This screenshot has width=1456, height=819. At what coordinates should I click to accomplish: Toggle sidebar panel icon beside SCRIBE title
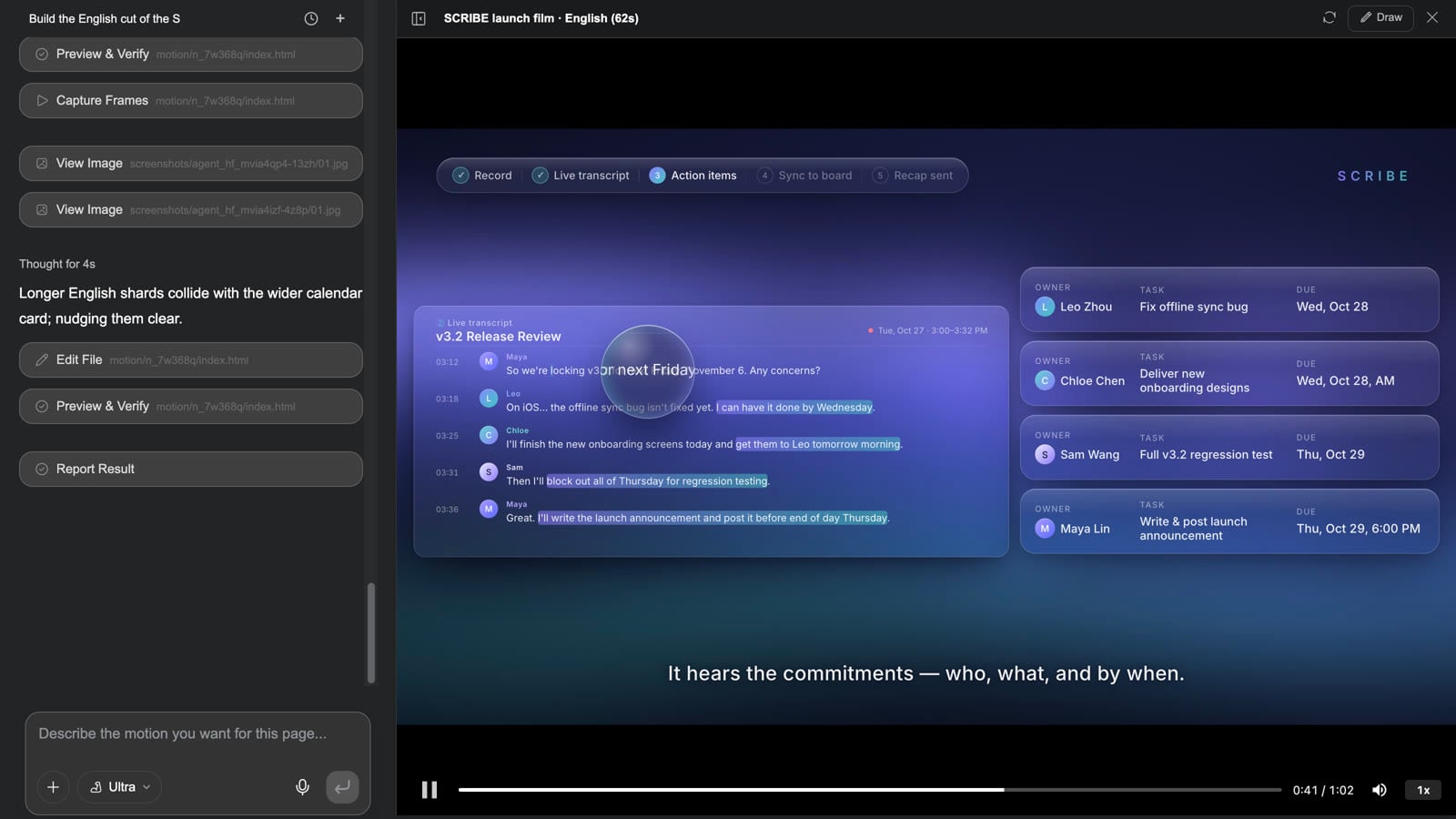click(419, 18)
